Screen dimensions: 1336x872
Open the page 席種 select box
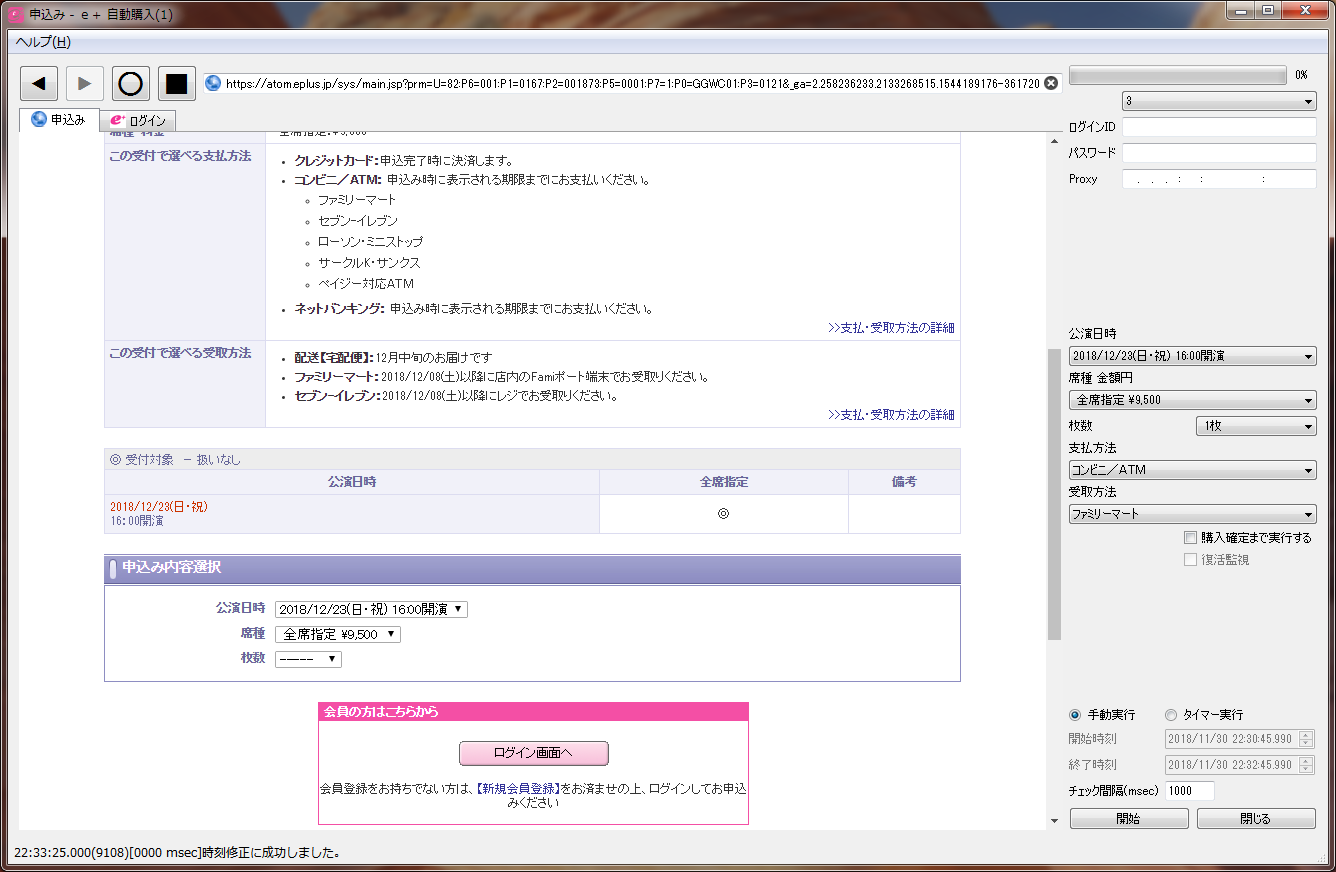(x=338, y=634)
